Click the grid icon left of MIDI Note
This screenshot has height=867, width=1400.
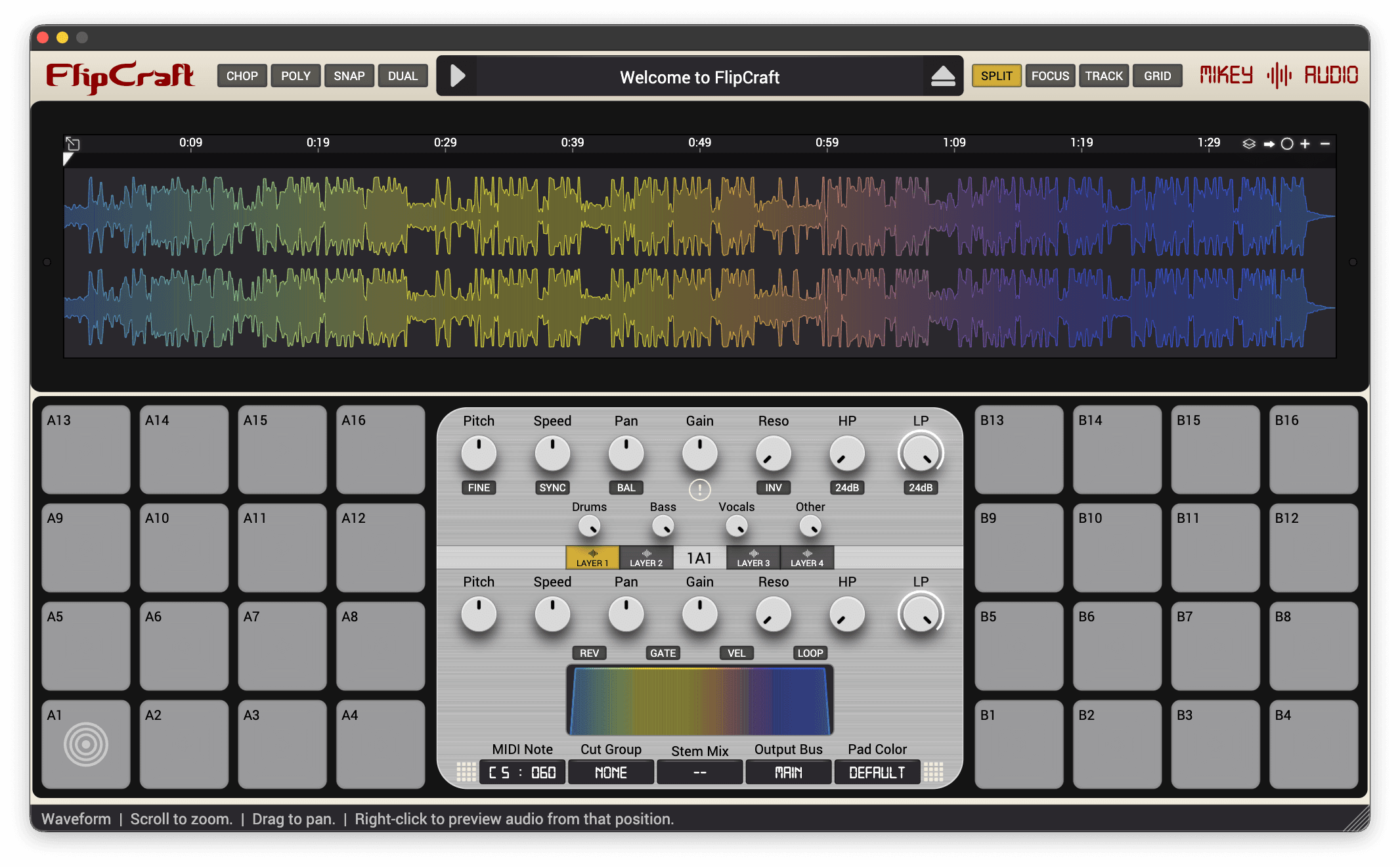tap(466, 772)
